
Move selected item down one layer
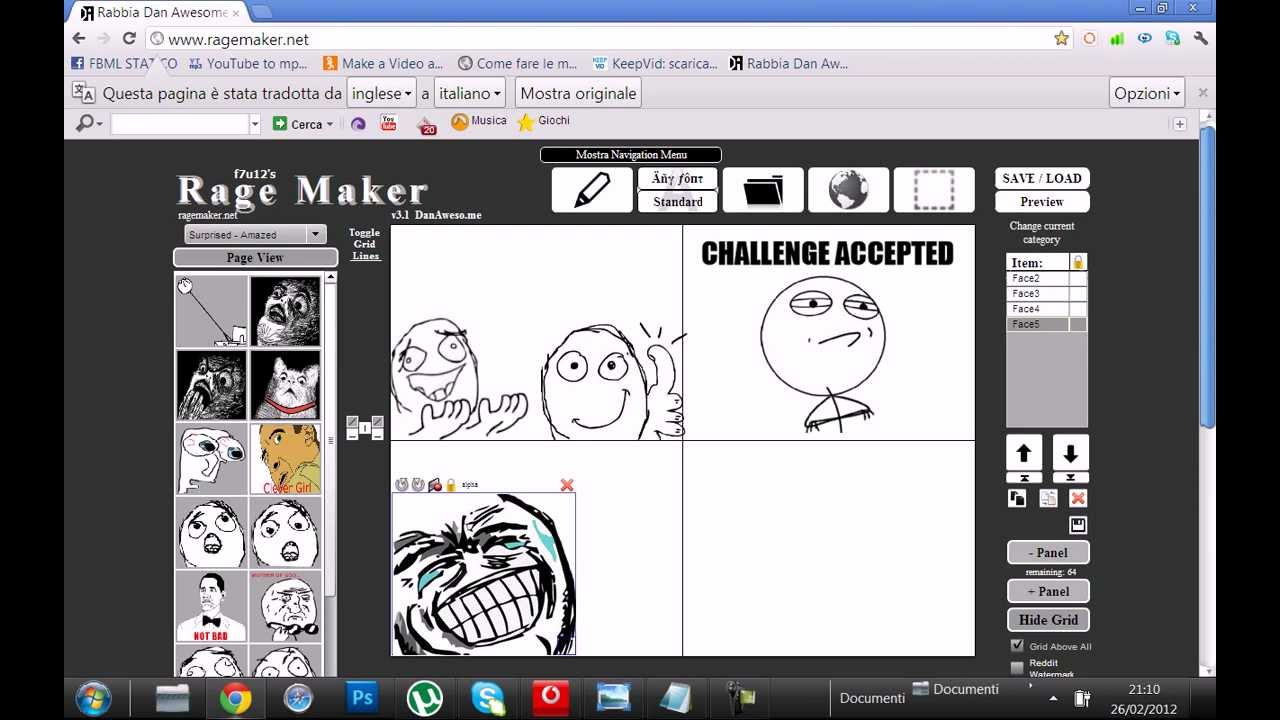(x=1071, y=453)
